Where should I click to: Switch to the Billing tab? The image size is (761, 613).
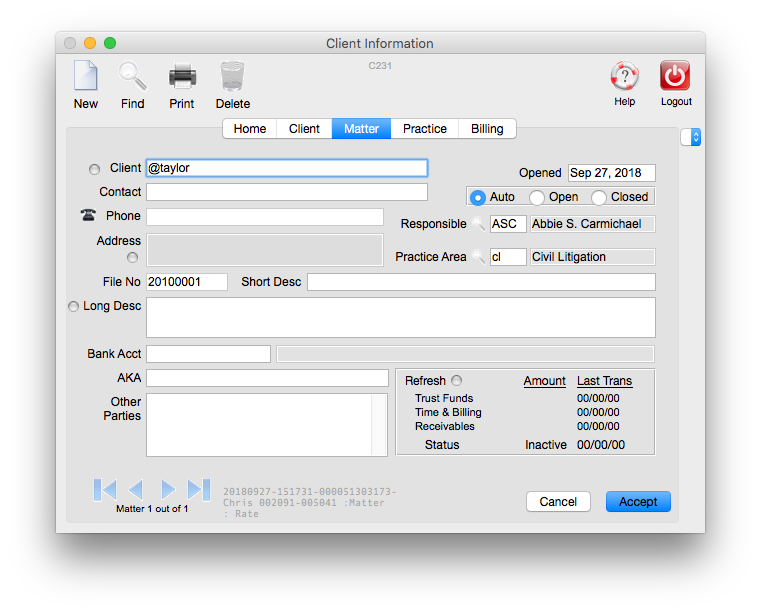tap(487, 129)
